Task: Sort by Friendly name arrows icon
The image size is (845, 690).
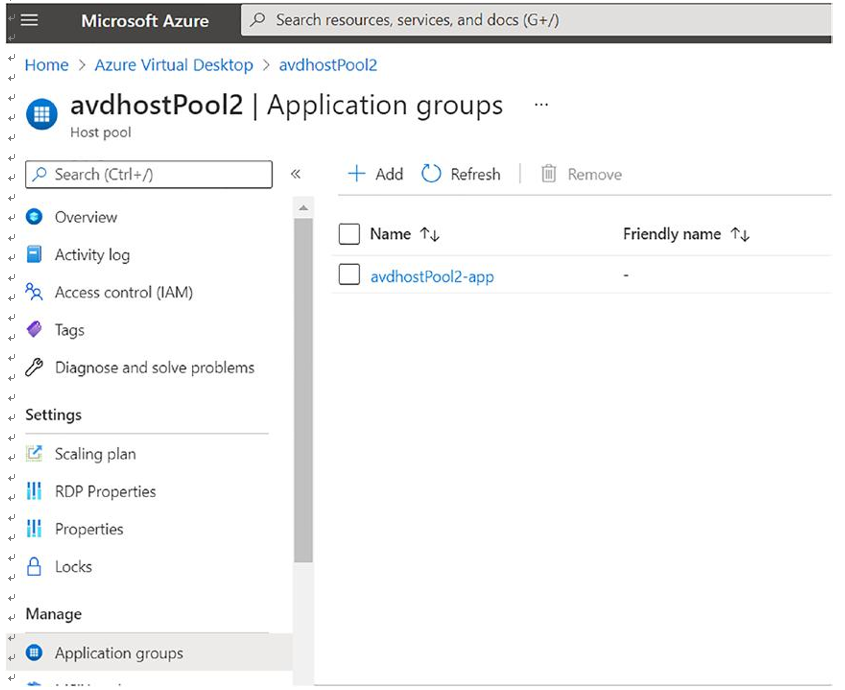Action: pyautogui.click(x=740, y=234)
